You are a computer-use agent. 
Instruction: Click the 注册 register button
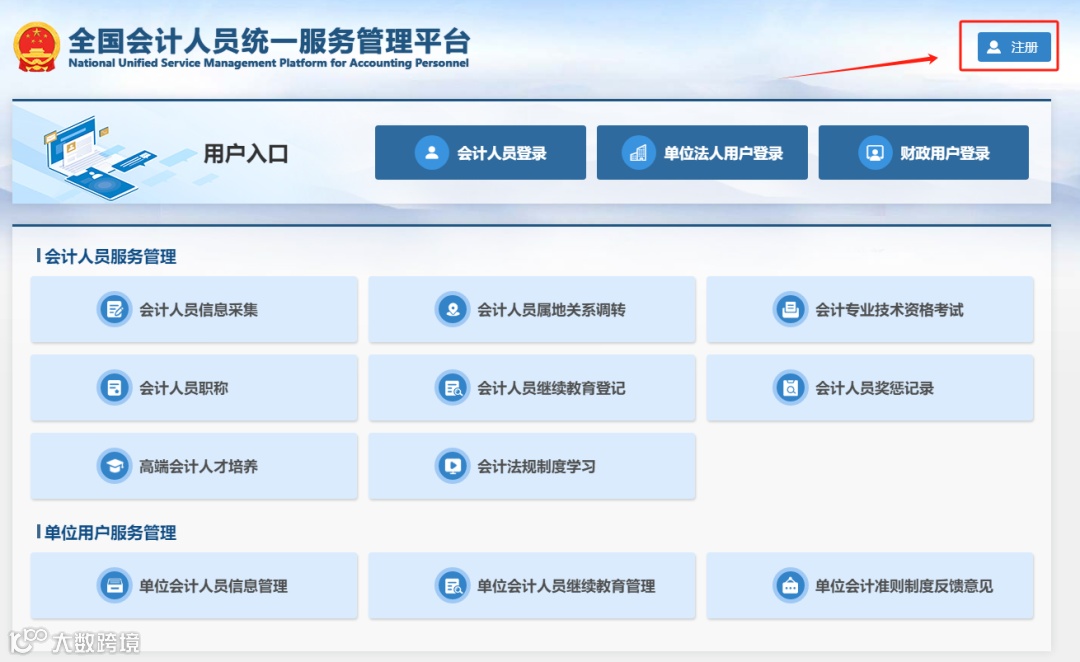(1014, 47)
